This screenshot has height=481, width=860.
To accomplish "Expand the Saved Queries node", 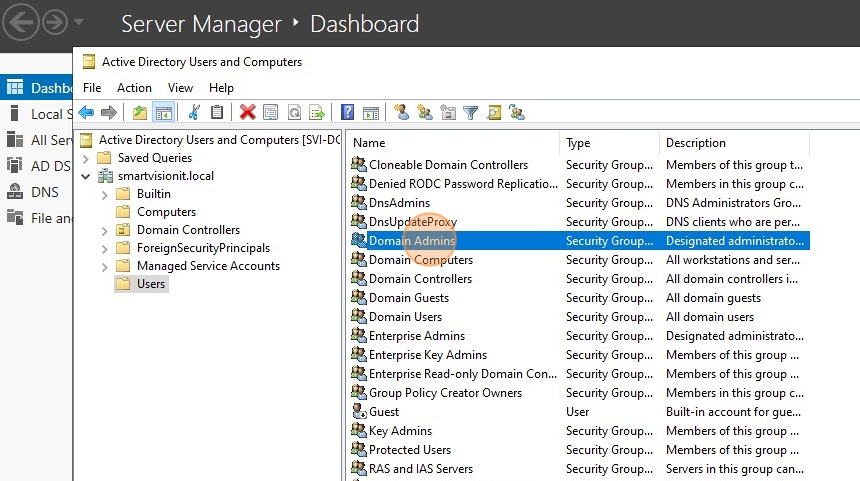I will click(86, 159).
